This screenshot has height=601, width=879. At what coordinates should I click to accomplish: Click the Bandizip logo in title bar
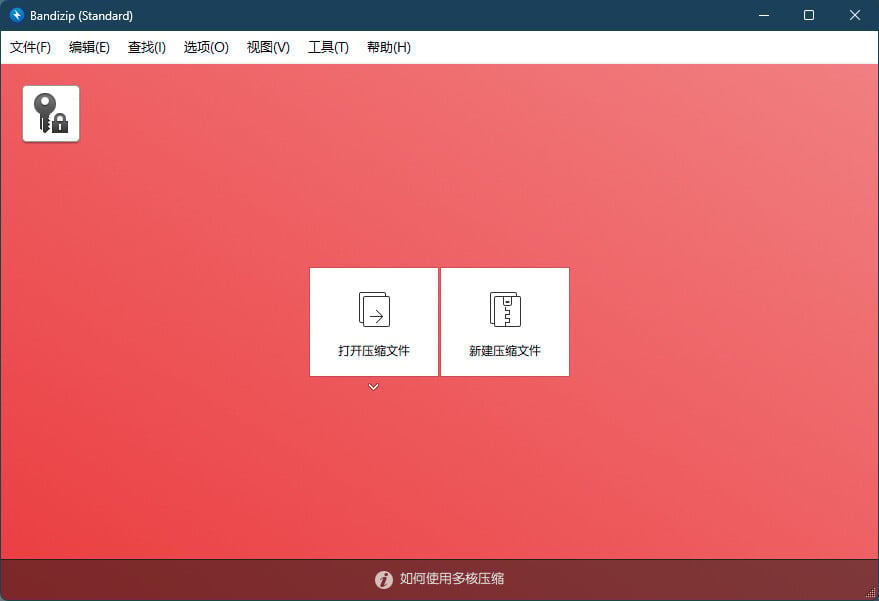point(16,15)
